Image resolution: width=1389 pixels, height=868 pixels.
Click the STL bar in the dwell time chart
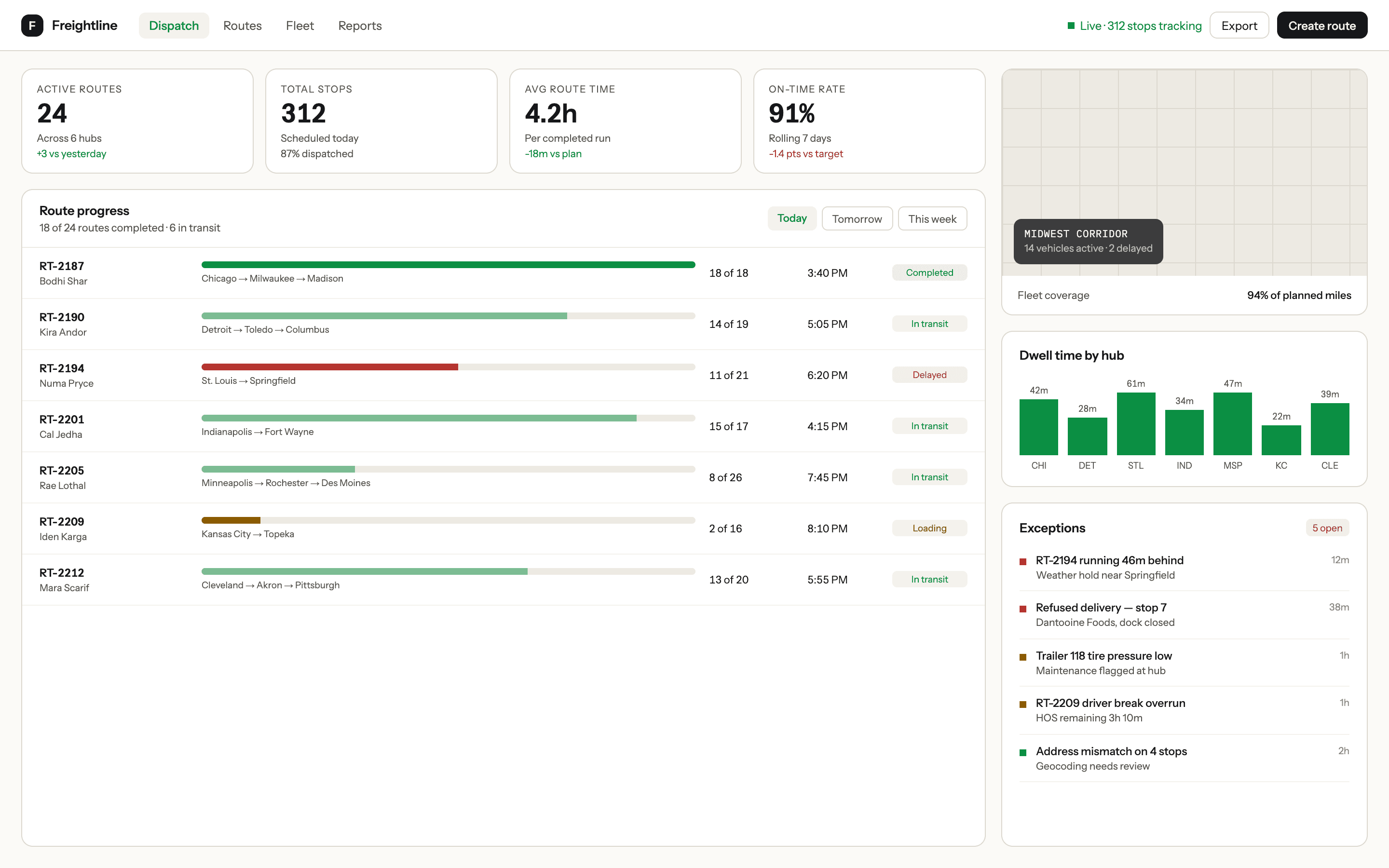tap(1135, 424)
